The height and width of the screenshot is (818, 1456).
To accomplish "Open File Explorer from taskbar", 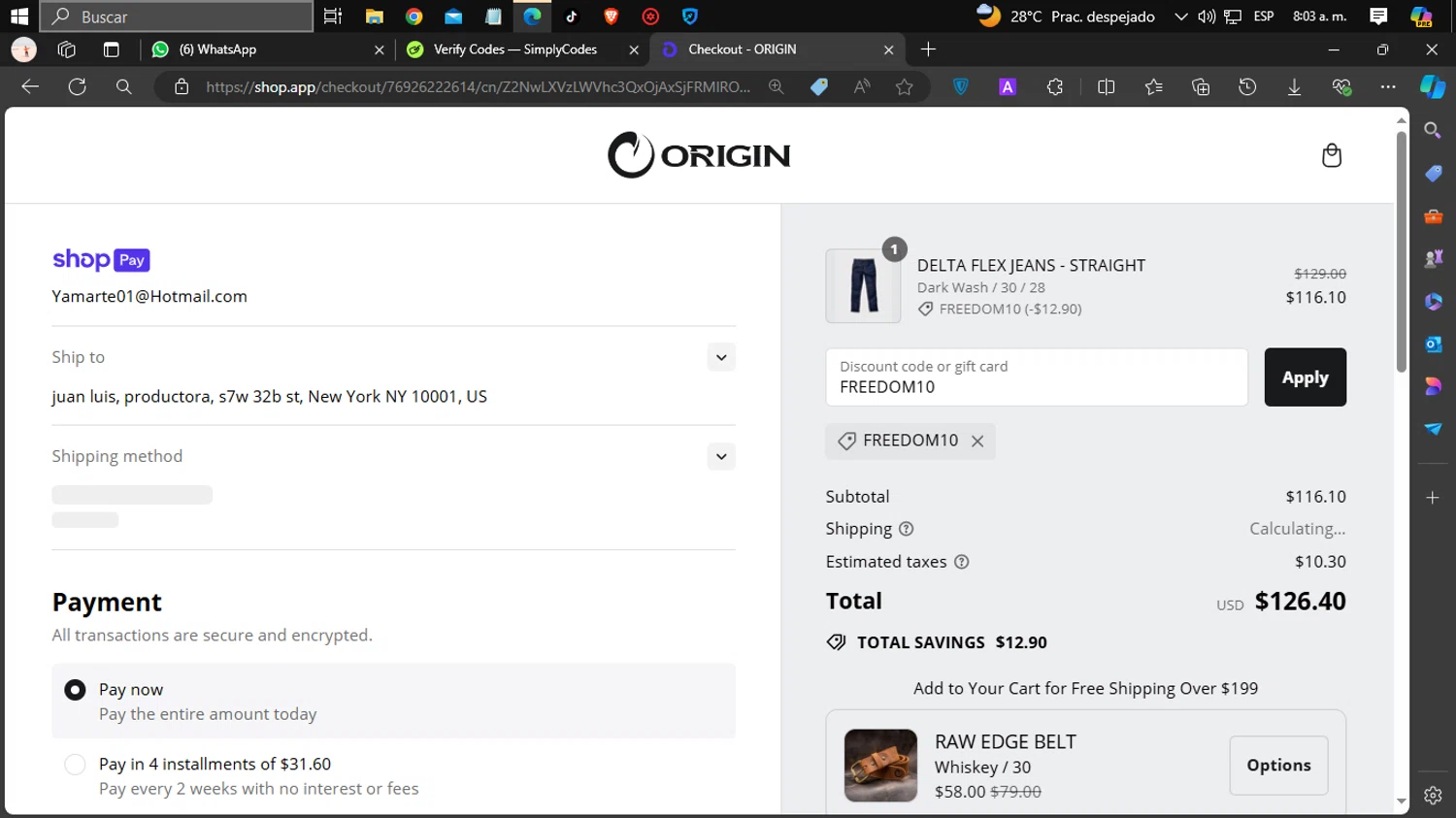I will pos(374,16).
